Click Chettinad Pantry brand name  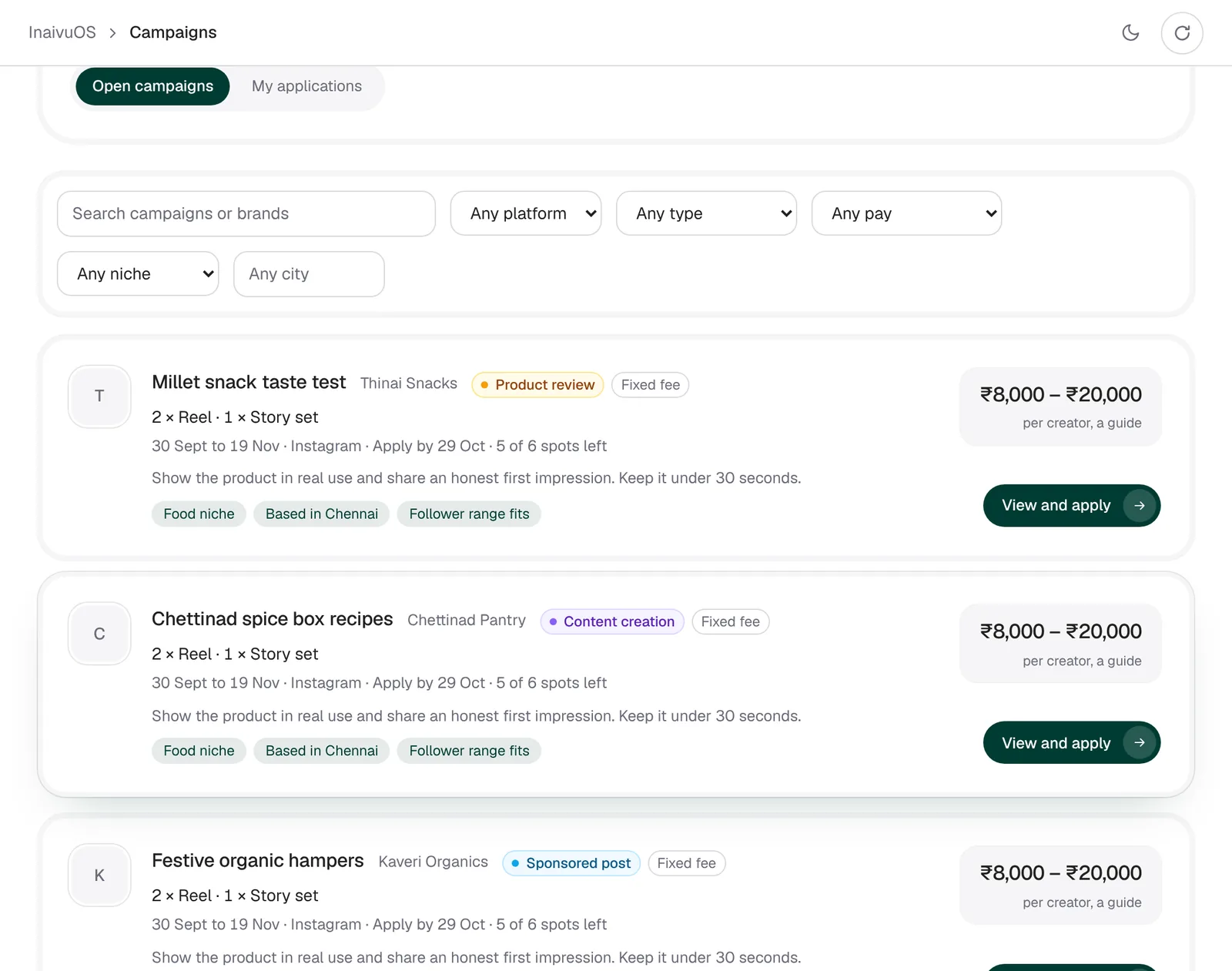[467, 621]
